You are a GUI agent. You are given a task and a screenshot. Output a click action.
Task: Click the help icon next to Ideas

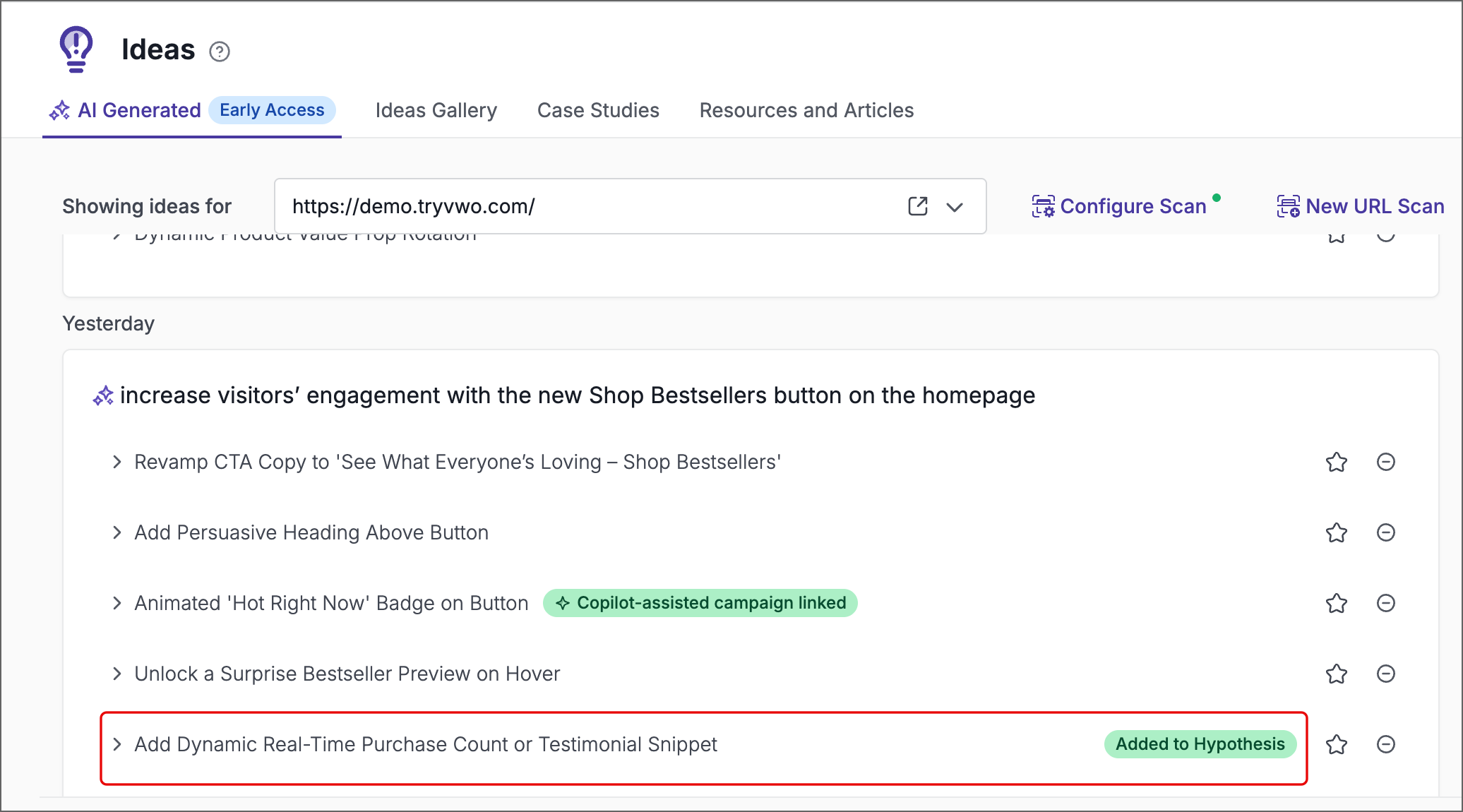tap(220, 52)
